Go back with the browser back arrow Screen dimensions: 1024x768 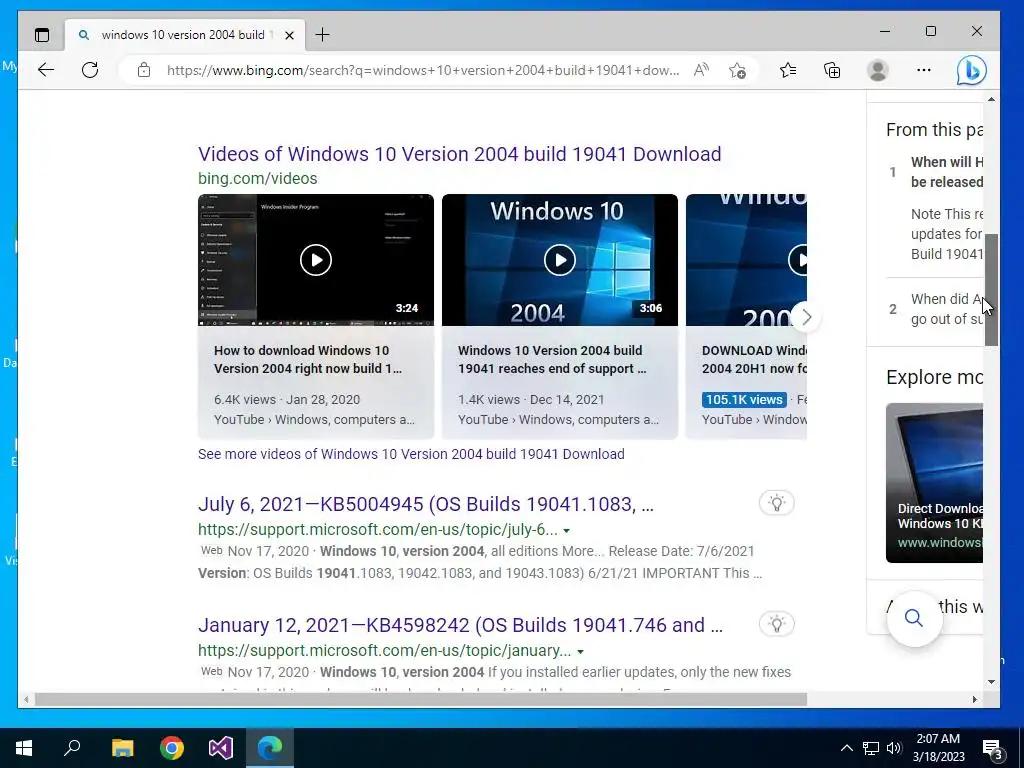tap(46, 70)
